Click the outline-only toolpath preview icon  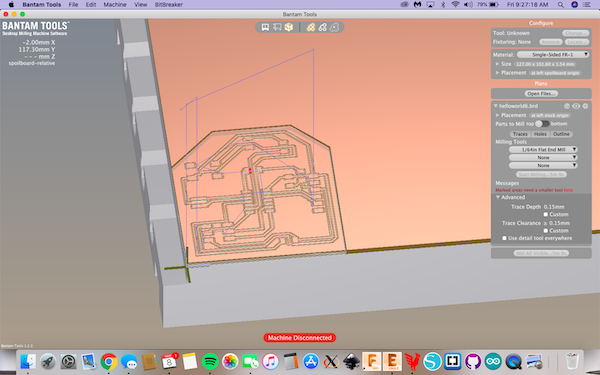tap(334, 27)
